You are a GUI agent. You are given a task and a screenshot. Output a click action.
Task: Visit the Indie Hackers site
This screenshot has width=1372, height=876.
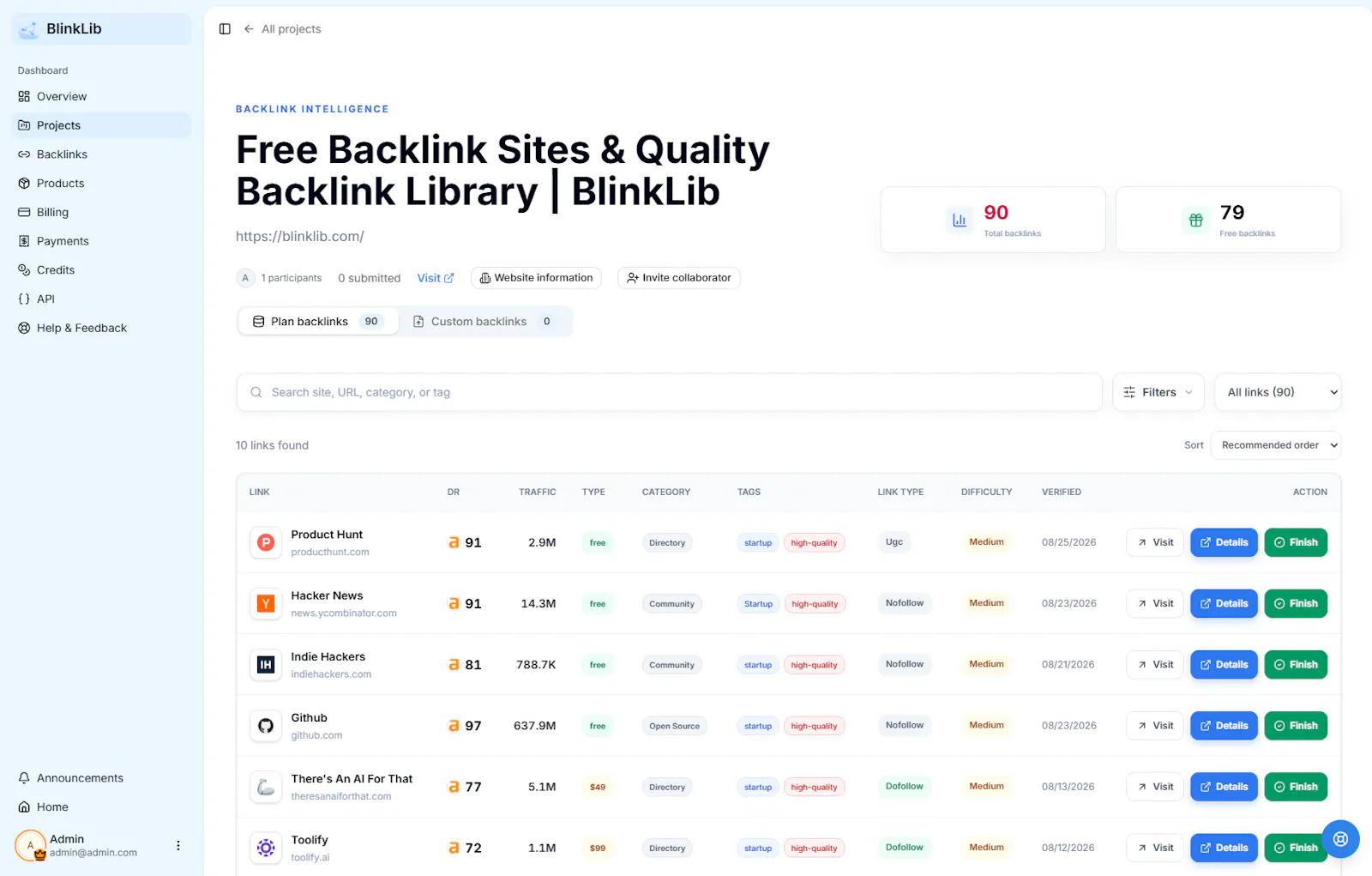point(1155,665)
